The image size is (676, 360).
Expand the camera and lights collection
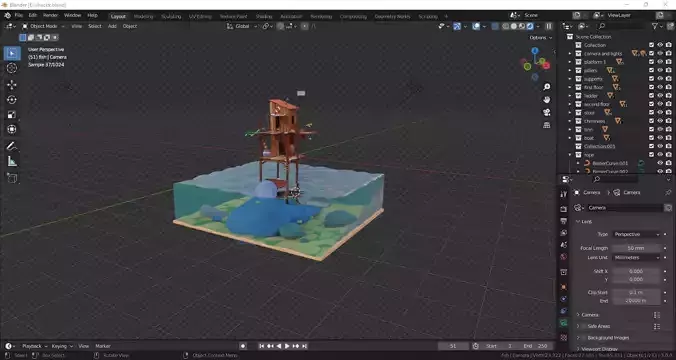coord(570,53)
